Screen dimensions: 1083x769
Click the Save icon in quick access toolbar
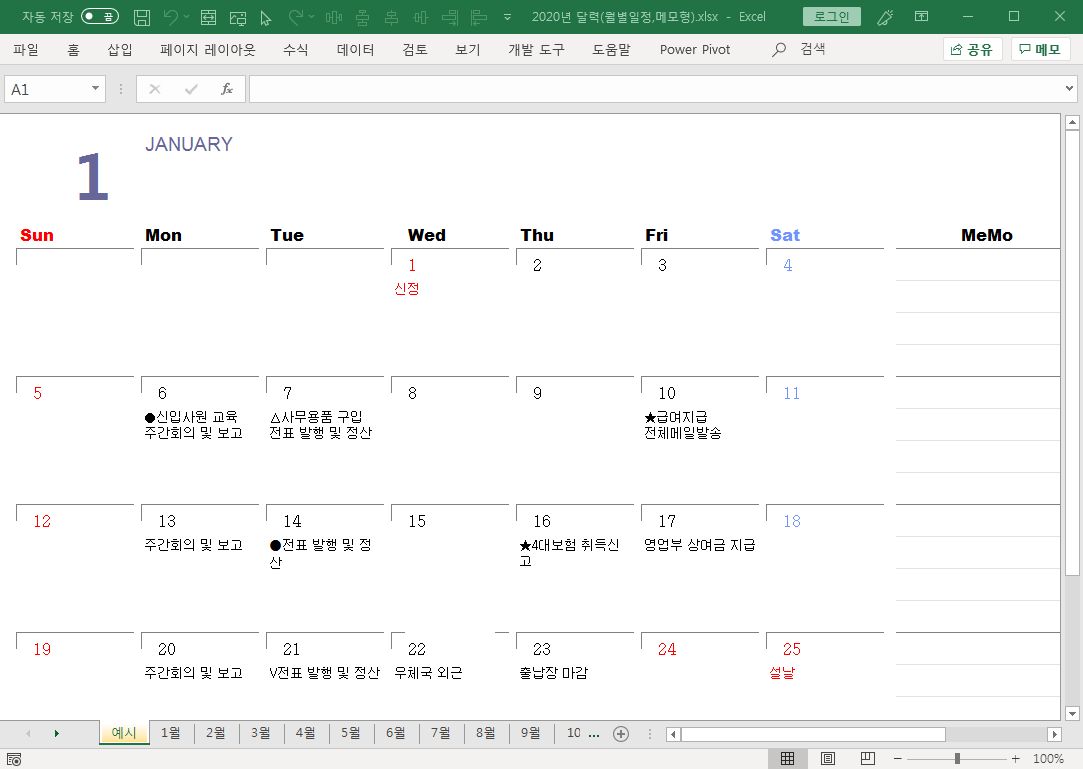[142, 17]
